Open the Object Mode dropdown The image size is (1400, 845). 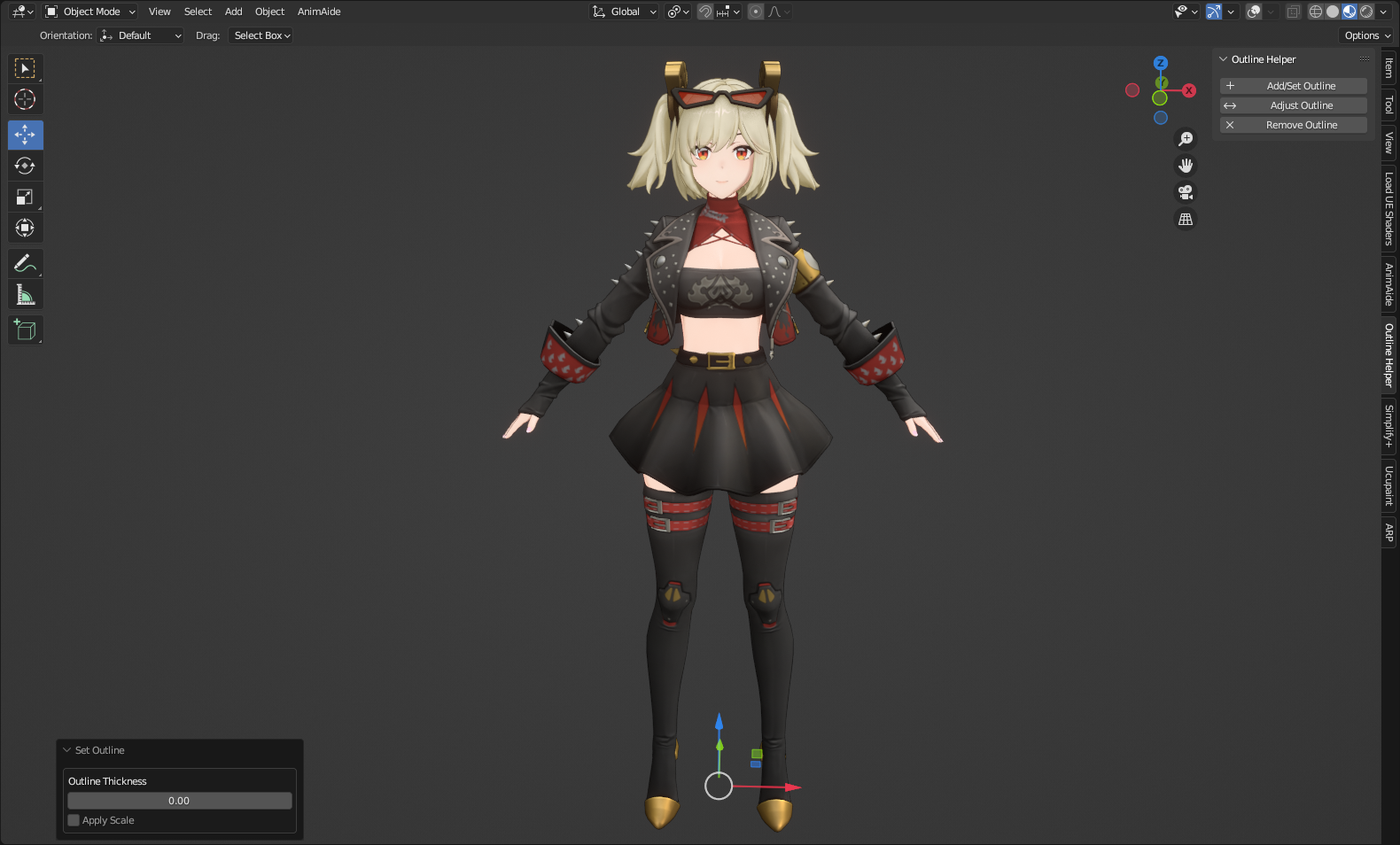tap(90, 12)
